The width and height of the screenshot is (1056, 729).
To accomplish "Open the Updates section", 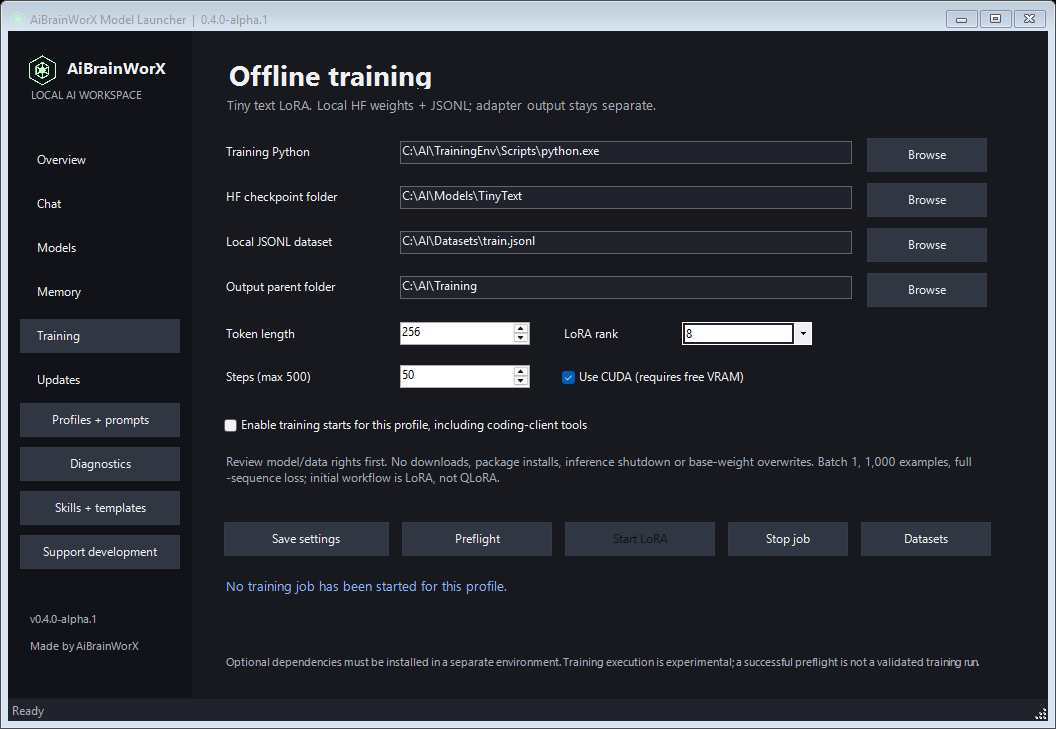I will click(59, 379).
